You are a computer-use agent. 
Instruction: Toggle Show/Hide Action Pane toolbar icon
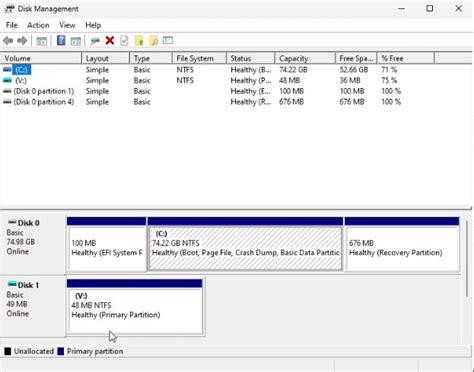(76, 41)
